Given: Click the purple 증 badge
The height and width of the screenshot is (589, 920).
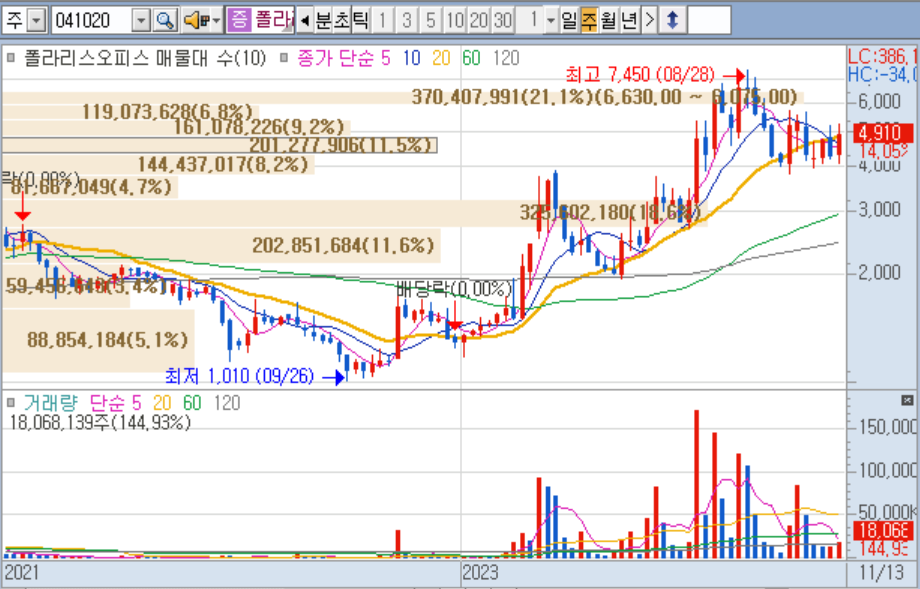Looking at the screenshot, I should point(239,21).
